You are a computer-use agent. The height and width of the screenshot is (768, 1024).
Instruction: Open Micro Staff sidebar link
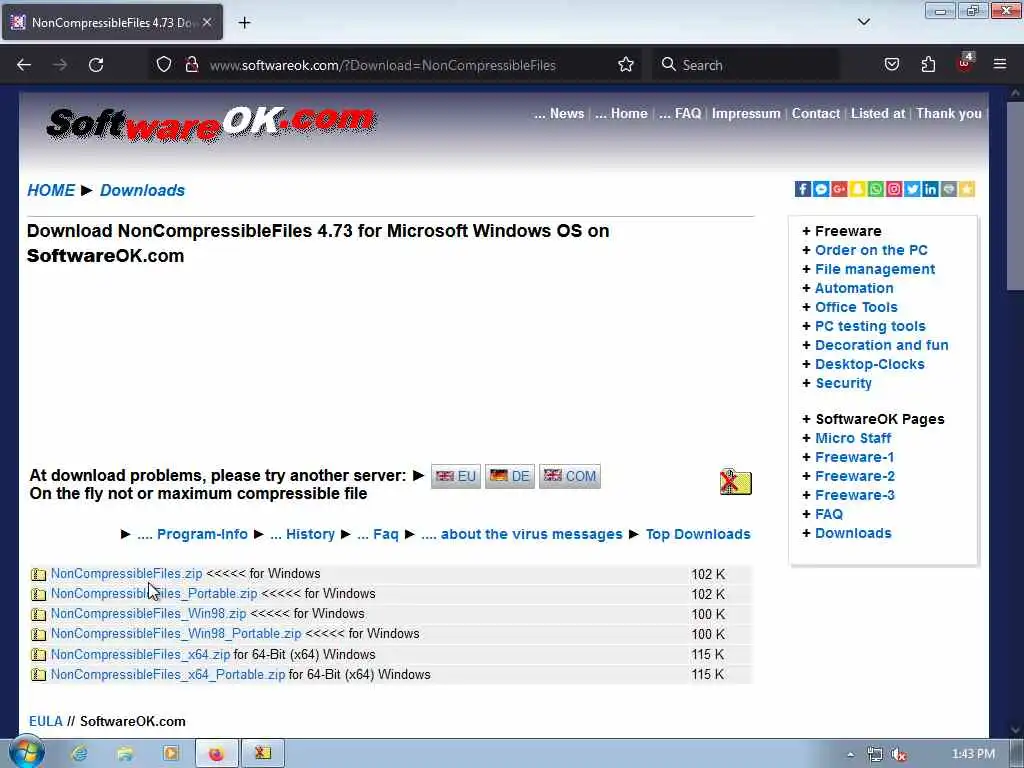[x=853, y=438]
